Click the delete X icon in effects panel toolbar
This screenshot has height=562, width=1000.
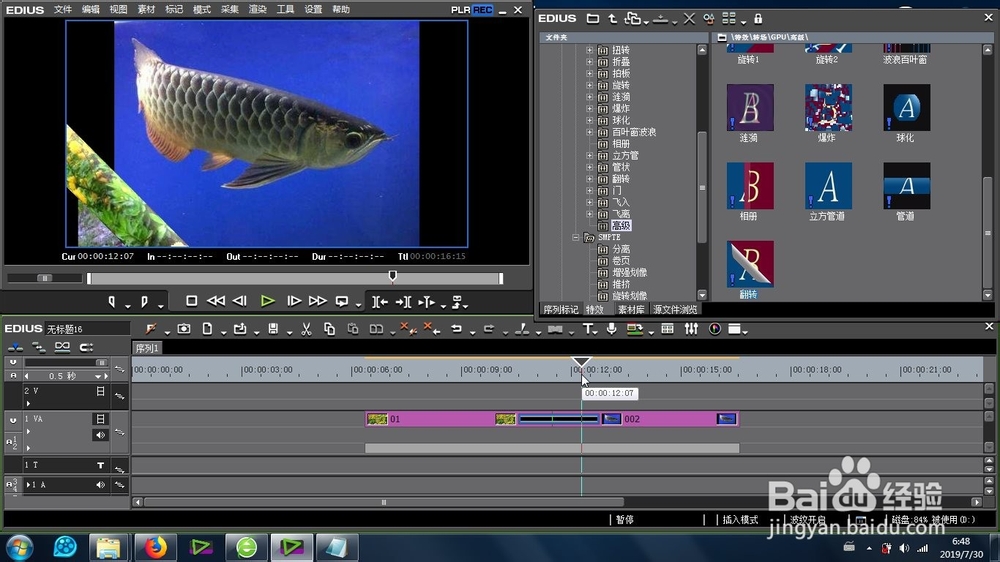click(x=689, y=18)
